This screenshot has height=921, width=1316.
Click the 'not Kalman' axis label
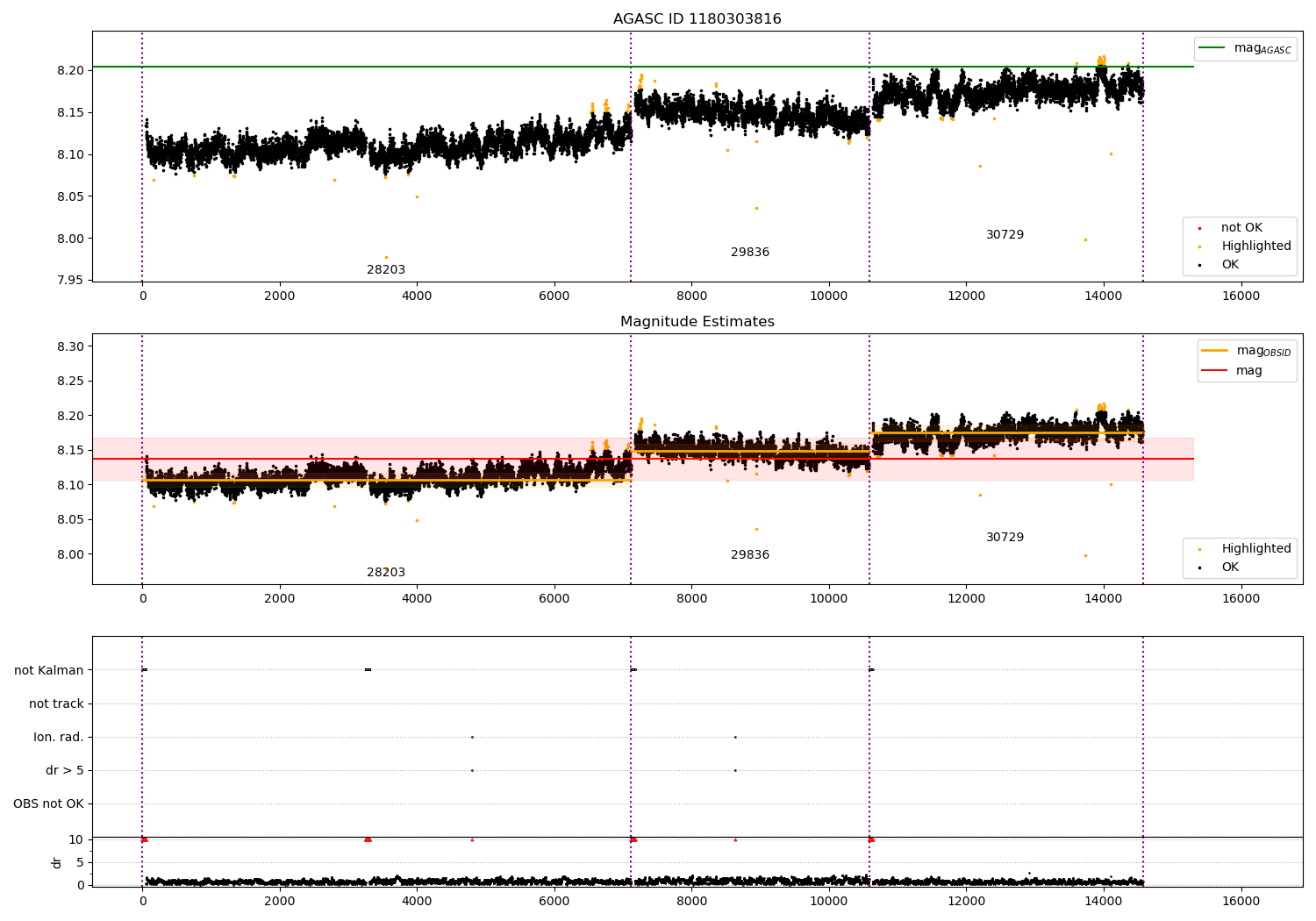click(x=49, y=671)
